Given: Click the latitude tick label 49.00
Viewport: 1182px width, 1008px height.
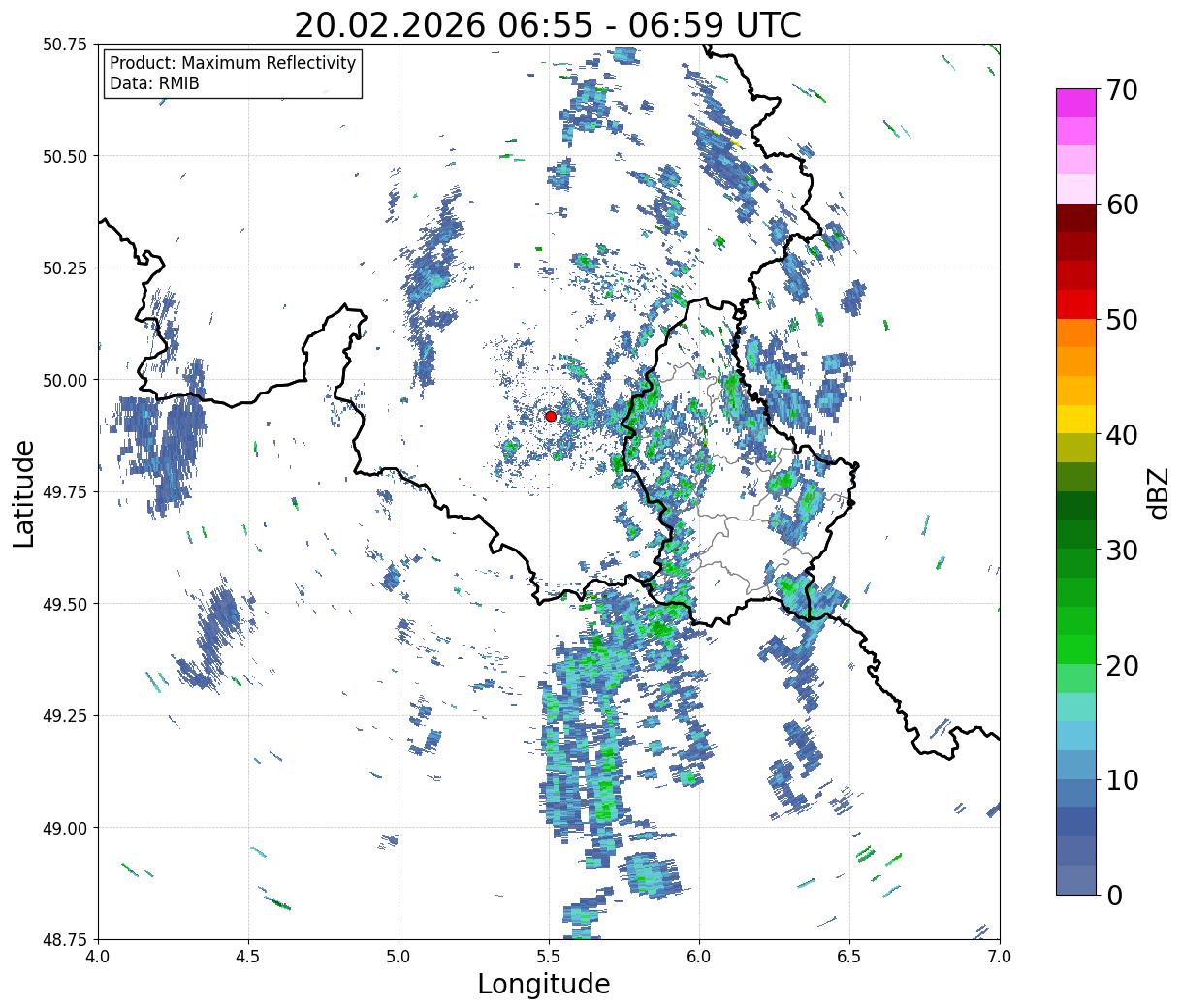Looking at the screenshot, I should coord(65,828).
